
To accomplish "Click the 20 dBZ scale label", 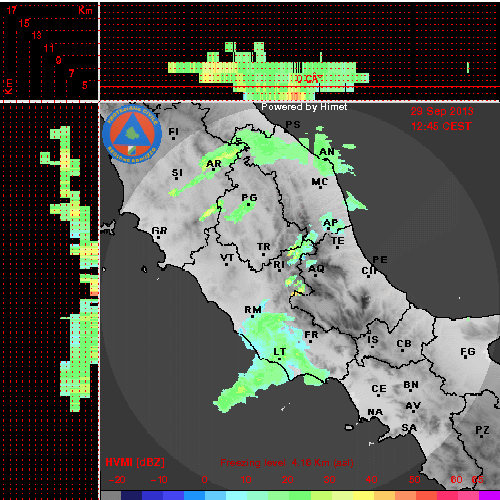I will pyautogui.click(x=288, y=480).
